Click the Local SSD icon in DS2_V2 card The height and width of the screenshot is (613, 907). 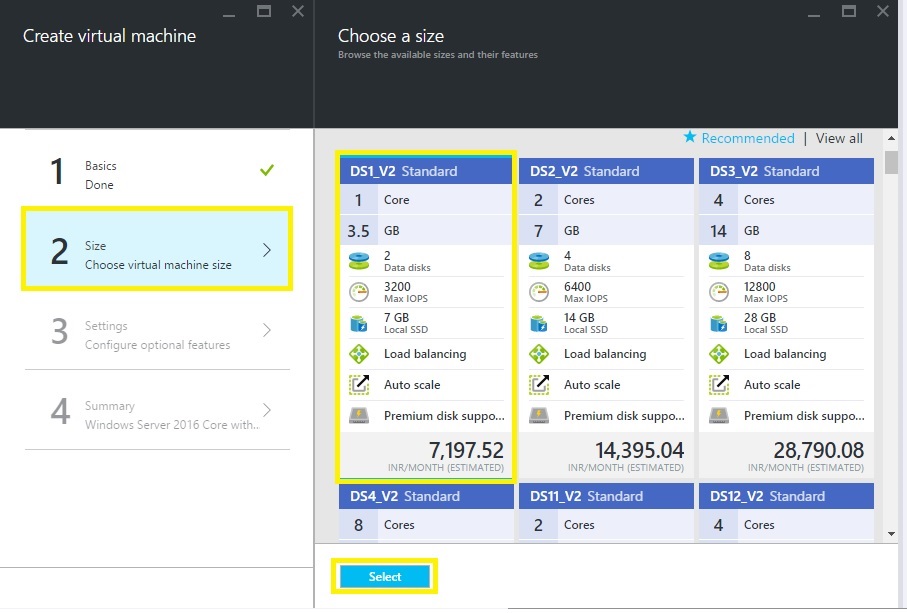pyautogui.click(x=539, y=323)
